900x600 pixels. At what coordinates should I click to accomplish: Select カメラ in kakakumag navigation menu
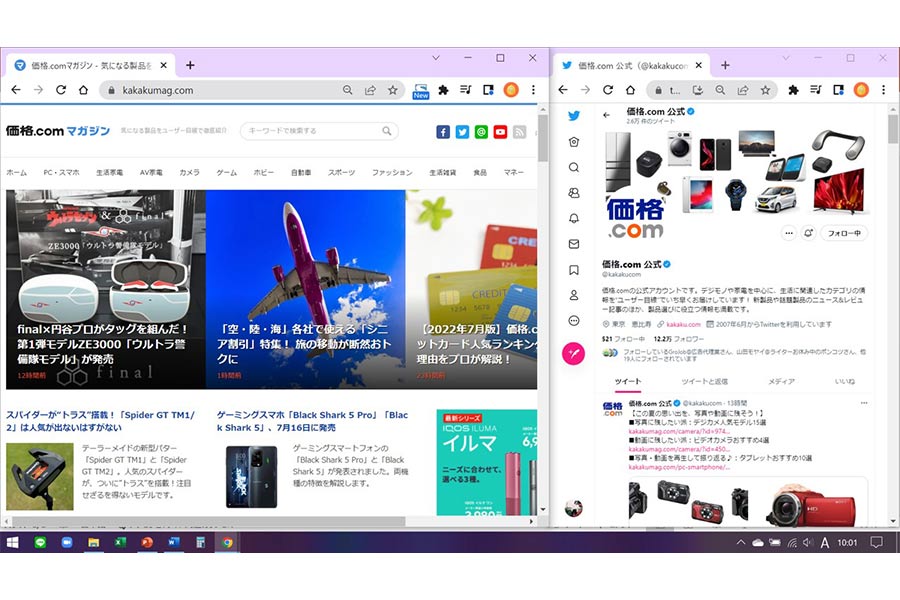click(189, 172)
